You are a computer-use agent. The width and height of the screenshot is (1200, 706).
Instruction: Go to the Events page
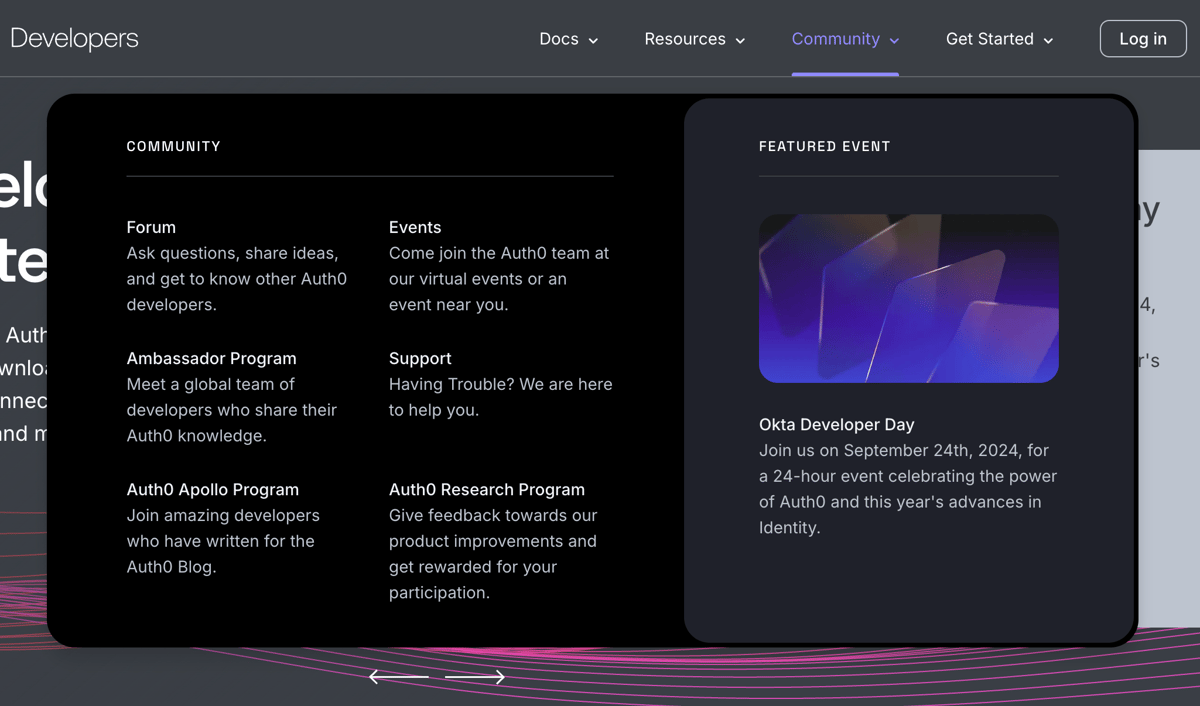(x=415, y=227)
